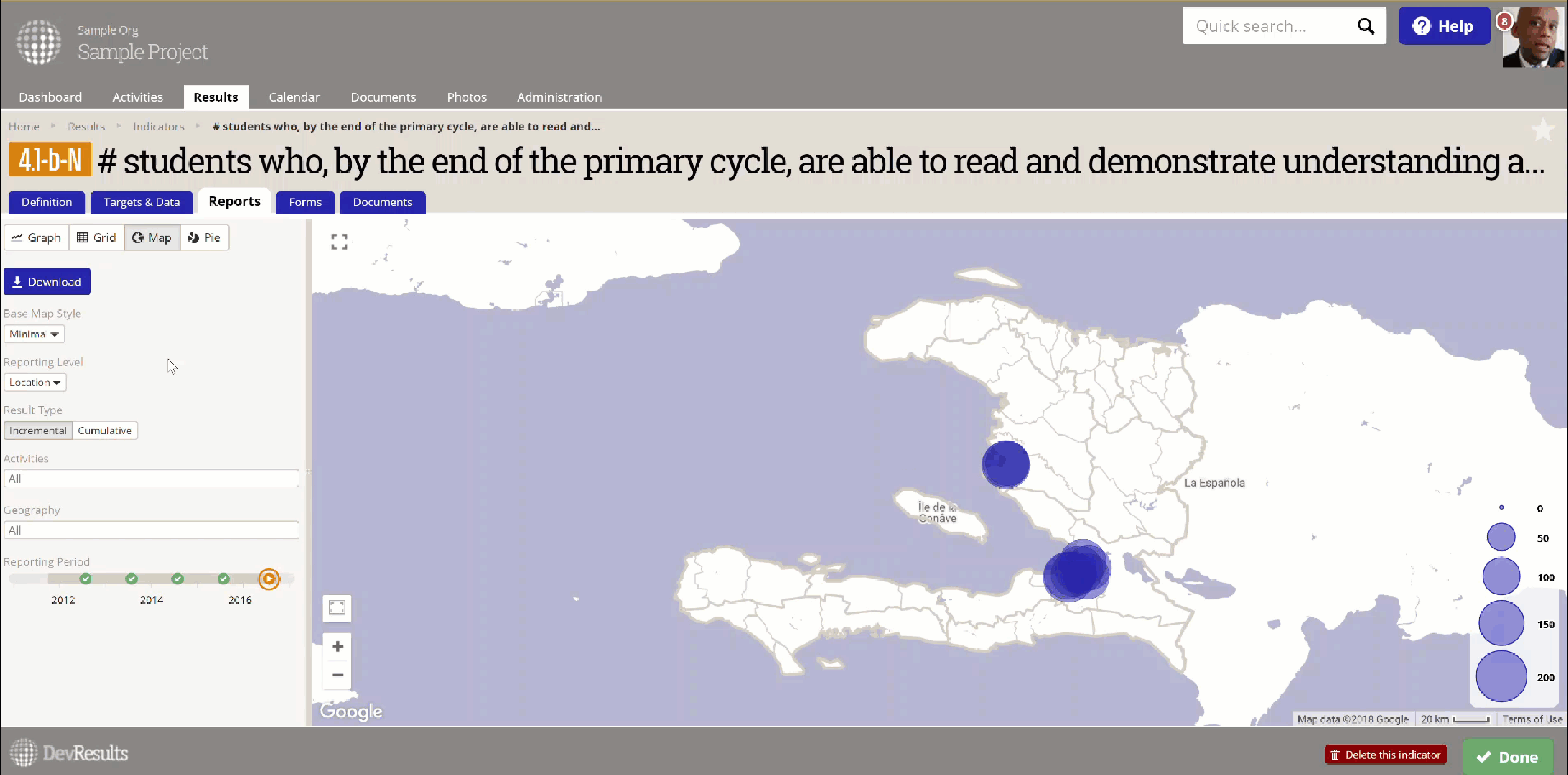Zoom out the map with minus
This screenshot has width=1568, height=775.
(337, 675)
